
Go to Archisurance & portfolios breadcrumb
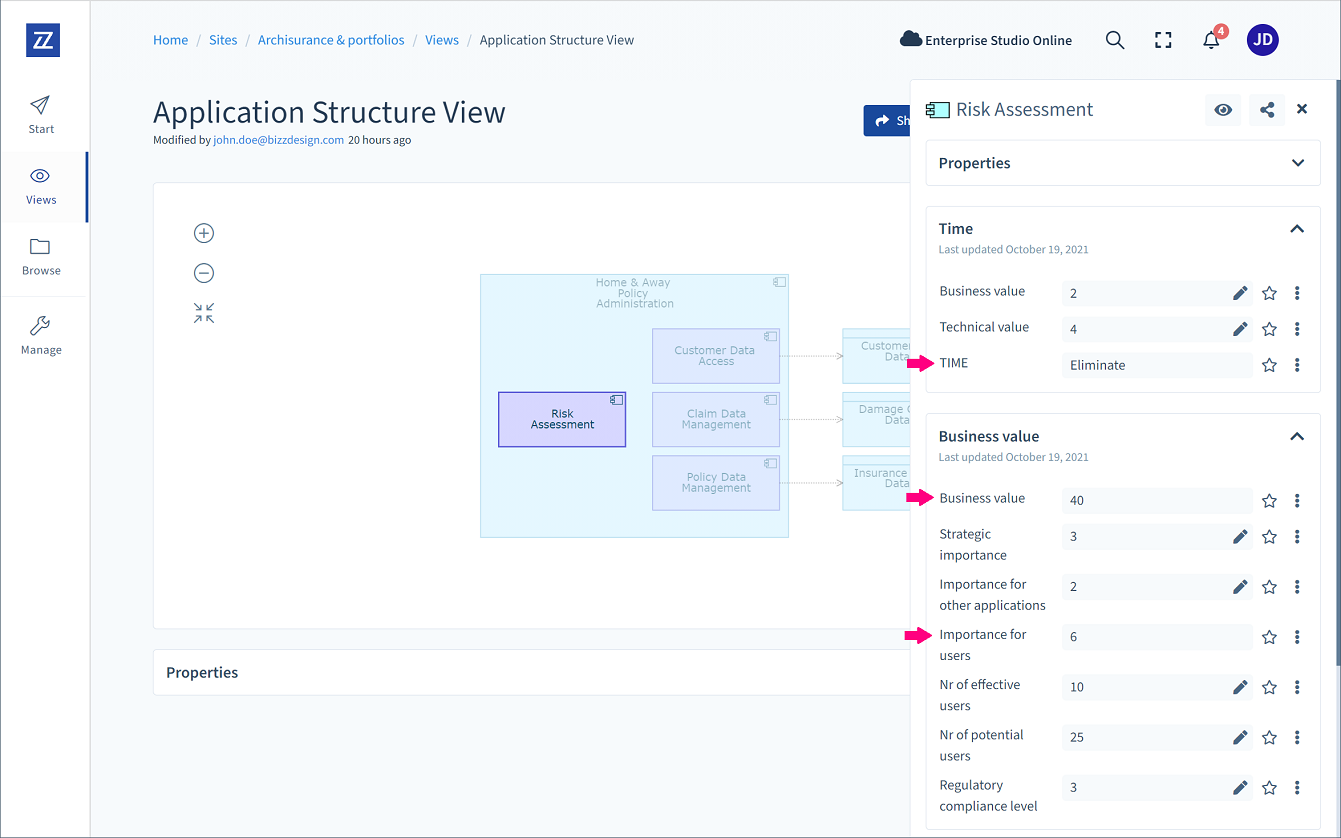click(331, 40)
